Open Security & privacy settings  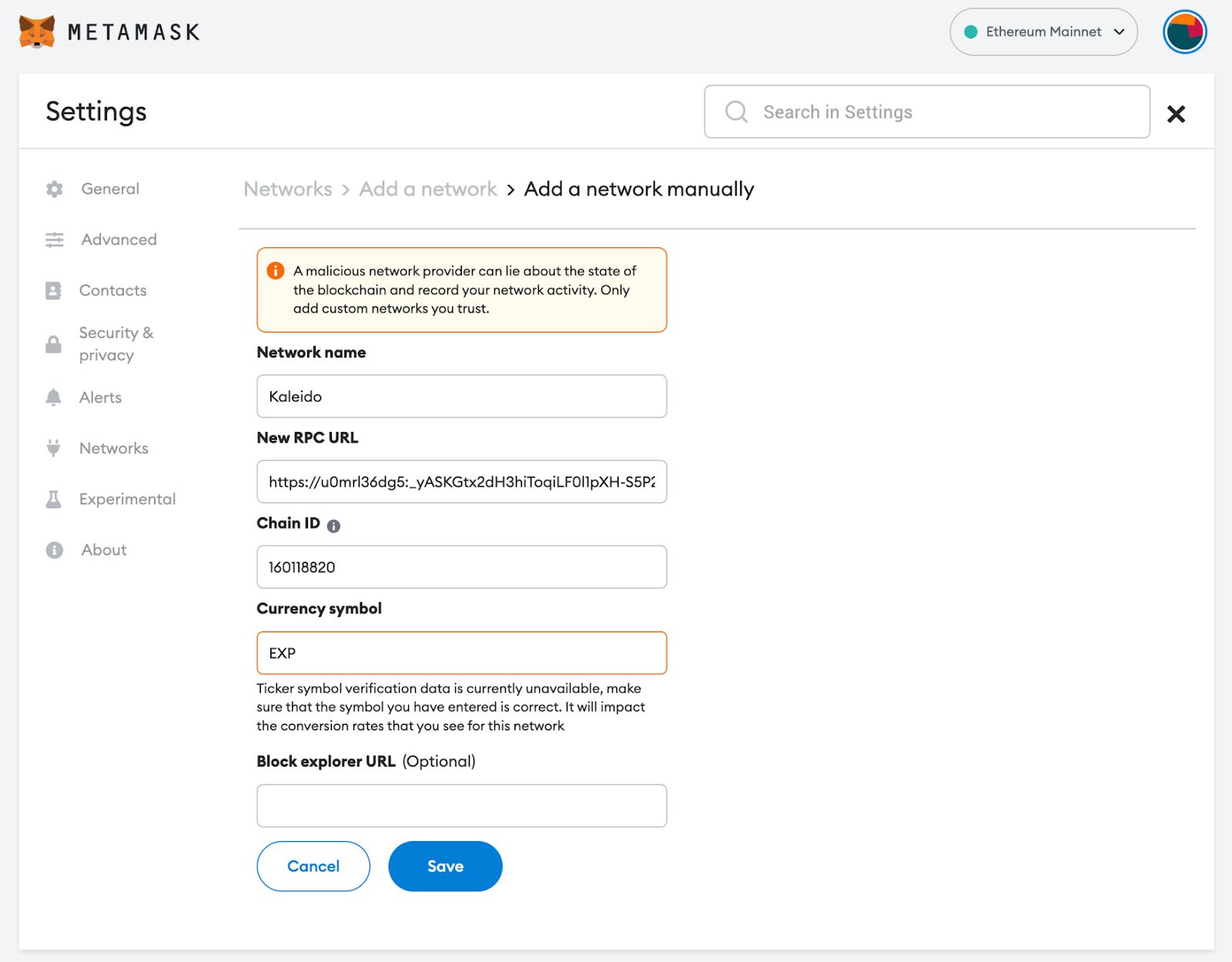coord(116,344)
